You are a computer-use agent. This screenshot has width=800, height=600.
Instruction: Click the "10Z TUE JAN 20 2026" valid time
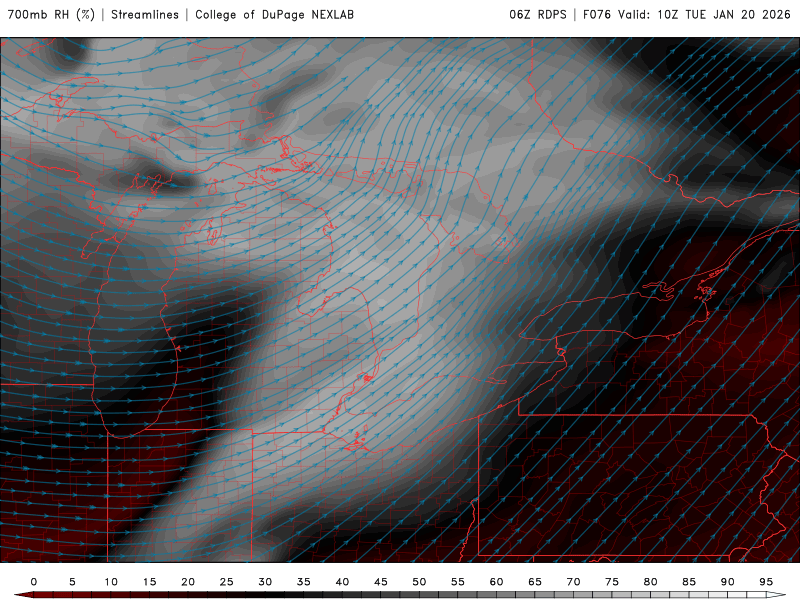pos(724,15)
